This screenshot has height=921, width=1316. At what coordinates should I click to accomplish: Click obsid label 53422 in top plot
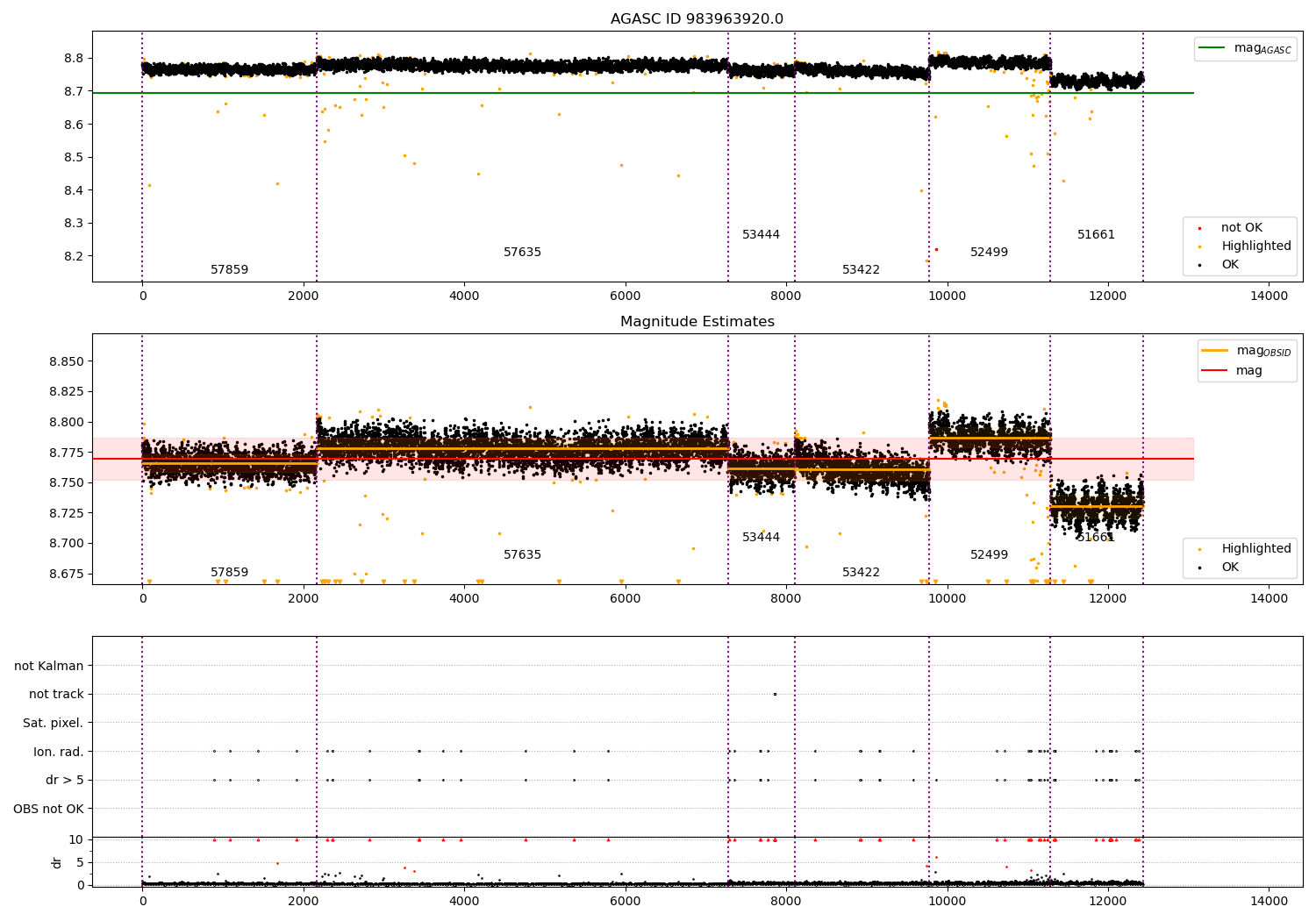[x=861, y=270]
